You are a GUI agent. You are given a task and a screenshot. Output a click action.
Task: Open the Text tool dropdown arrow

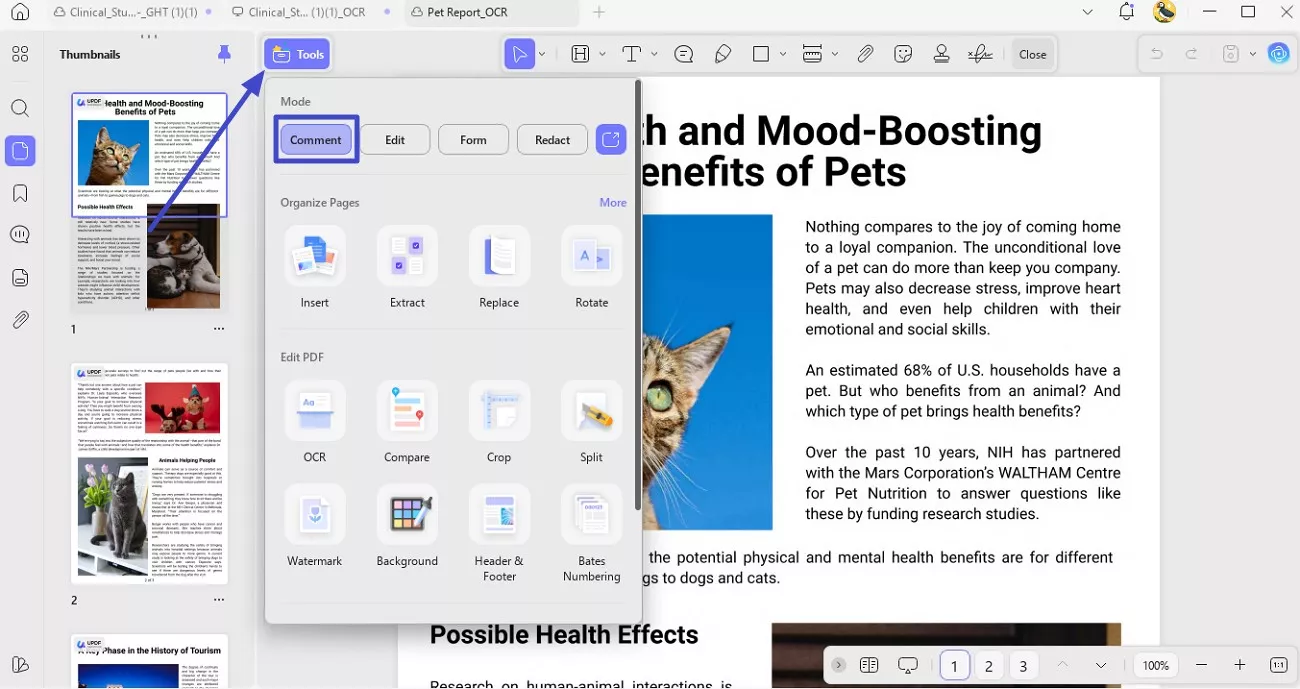pos(654,54)
